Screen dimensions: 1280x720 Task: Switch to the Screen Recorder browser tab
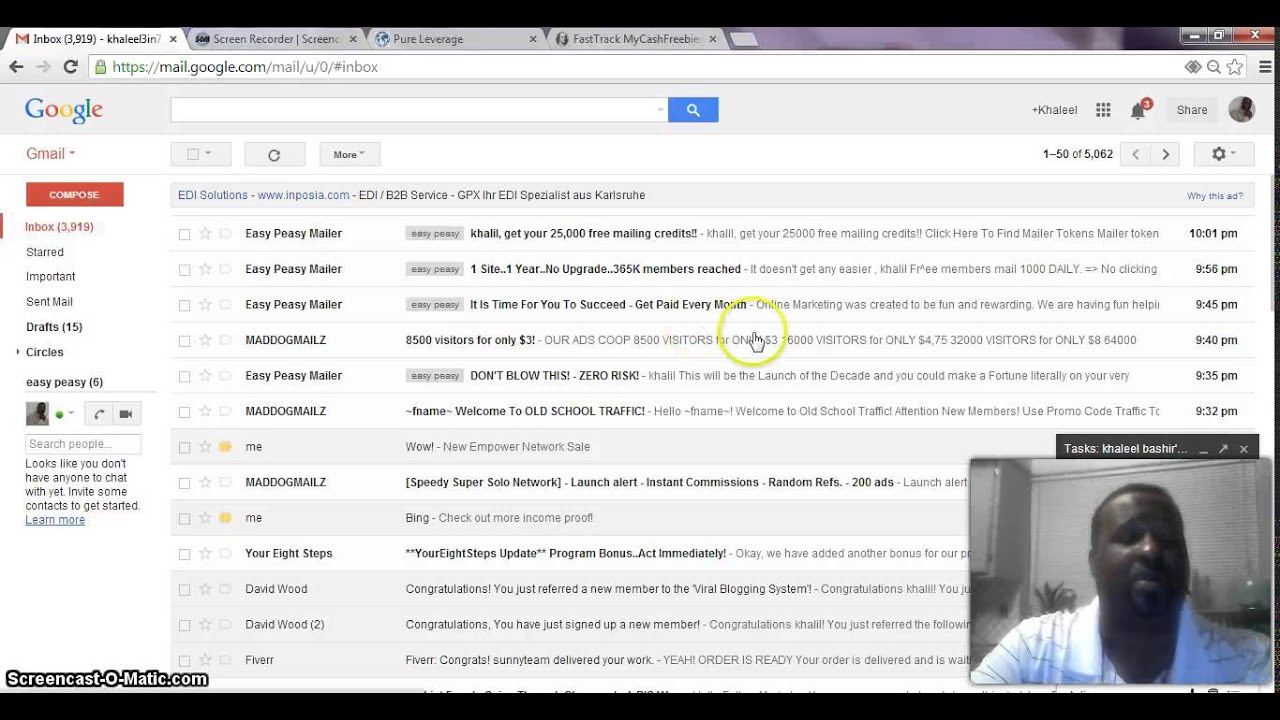click(x=276, y=39)
